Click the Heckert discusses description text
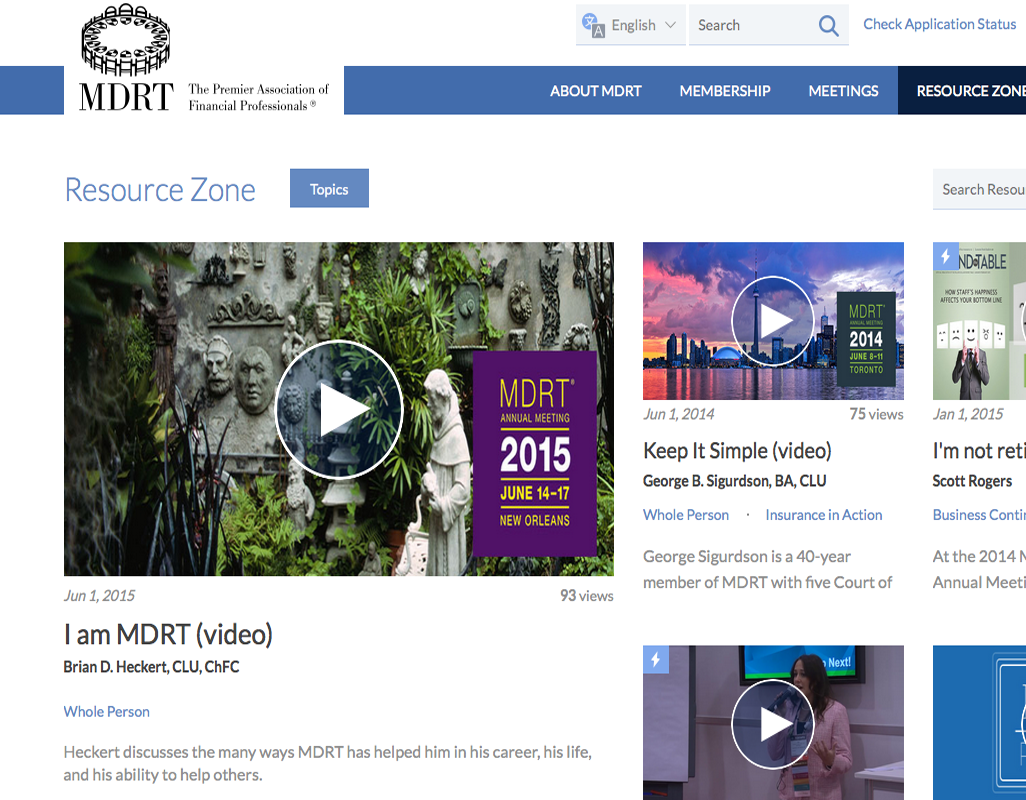The width and height of the screenshot is (1026, 800). [328, 763]
